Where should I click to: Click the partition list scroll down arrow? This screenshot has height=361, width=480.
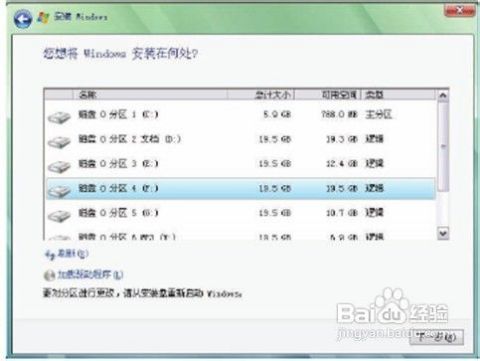[443, 233]
